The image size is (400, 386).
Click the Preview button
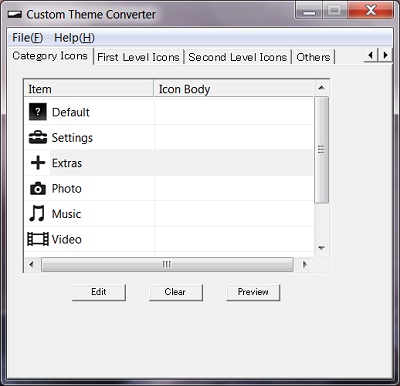253,292
